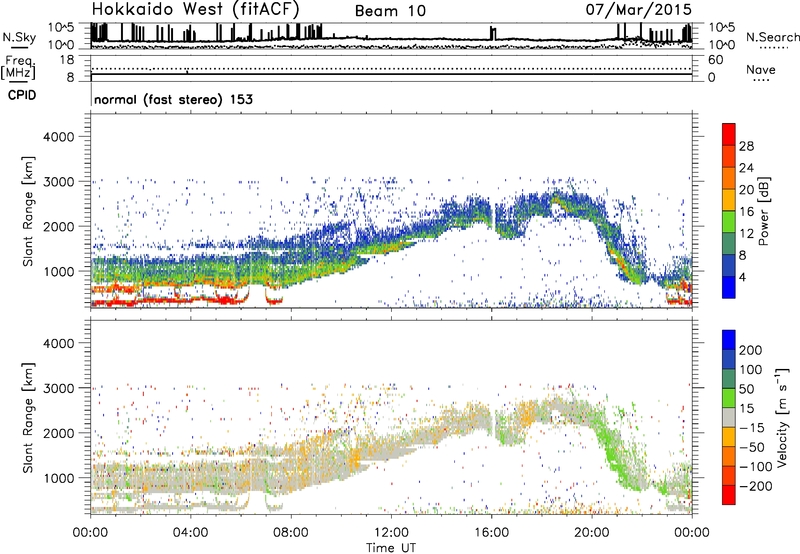Image resolution: width=800 pixels, height=554 pixels.
Task: Pick the yellow 16–20 dB power colorbar segment
Action: [729, 199]
